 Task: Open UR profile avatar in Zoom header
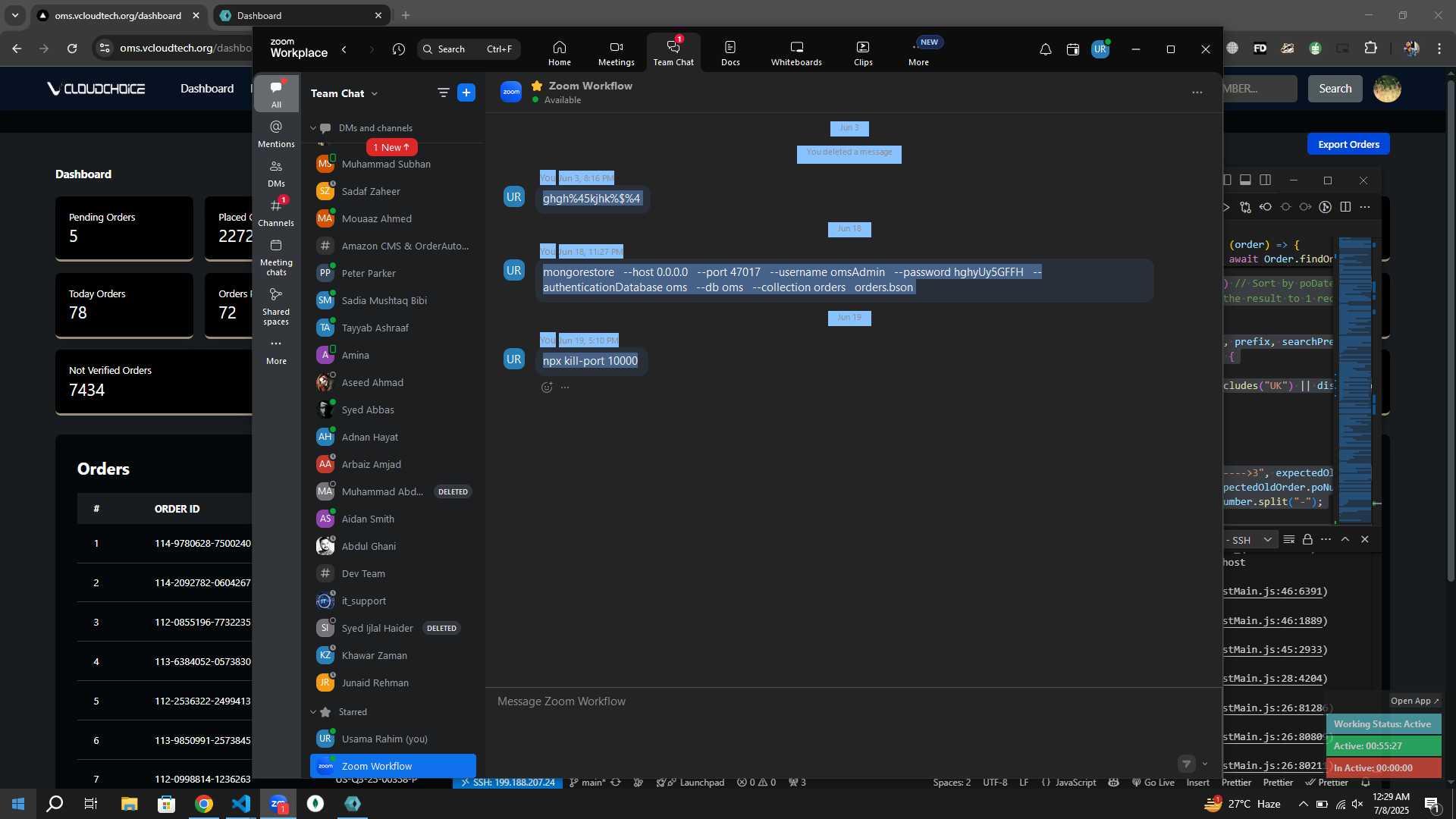point(1100,49)
